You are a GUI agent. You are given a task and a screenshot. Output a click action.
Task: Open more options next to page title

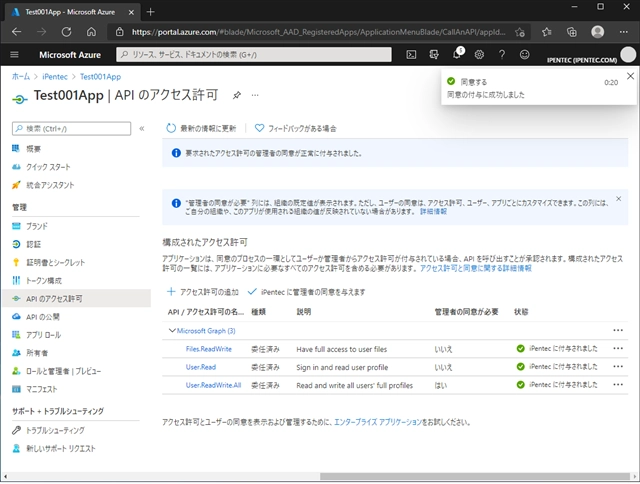pos(255,95)
